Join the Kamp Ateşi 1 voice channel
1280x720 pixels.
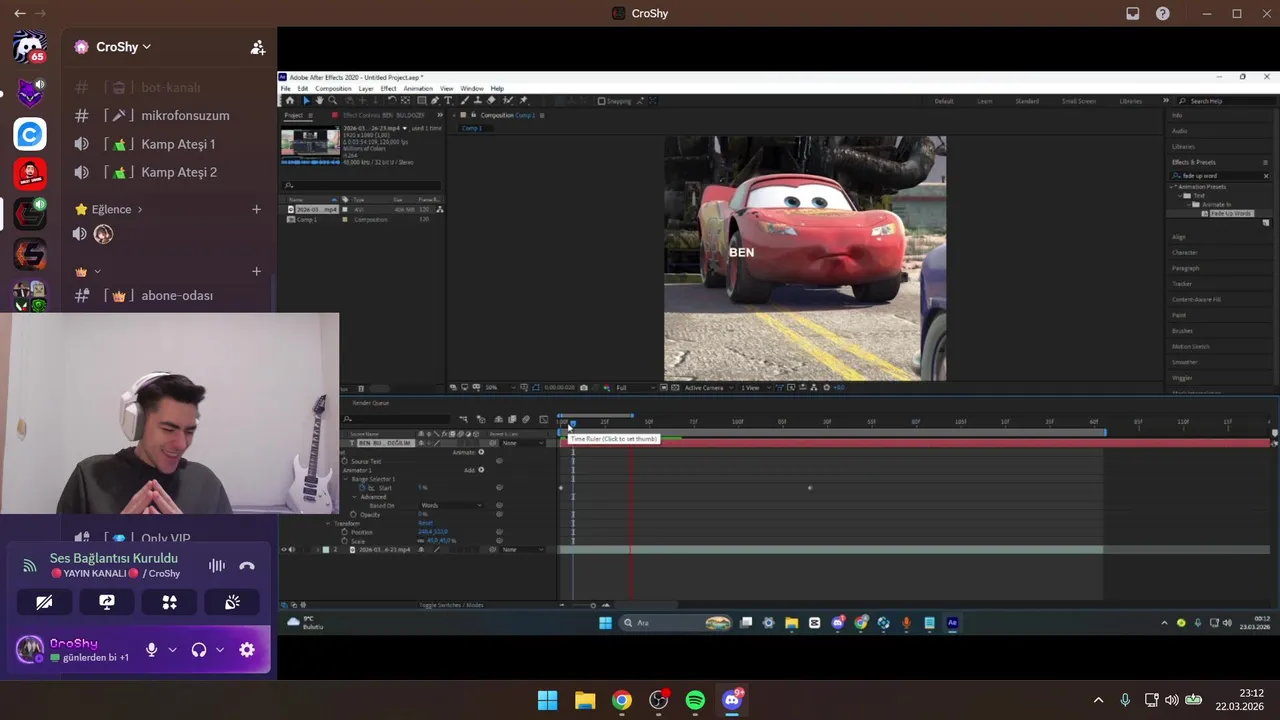pos(178,144)
